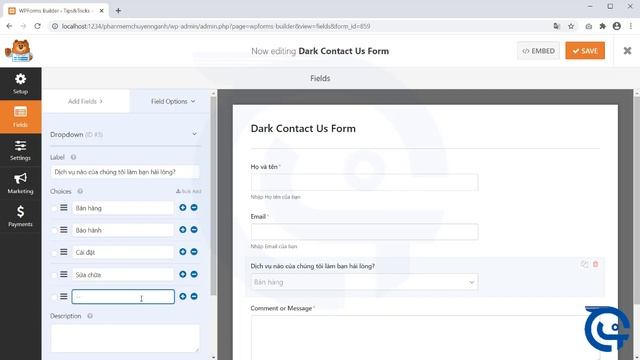Screen dimensions: 640x360
Task: Add a choice after Bán hàng
Action: [183, 207]
